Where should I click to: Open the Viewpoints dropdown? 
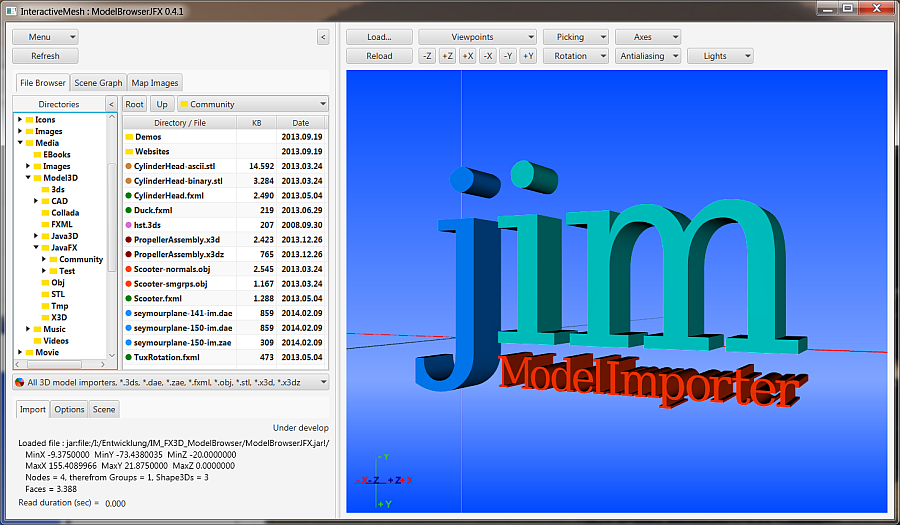[x=477, y=37]
